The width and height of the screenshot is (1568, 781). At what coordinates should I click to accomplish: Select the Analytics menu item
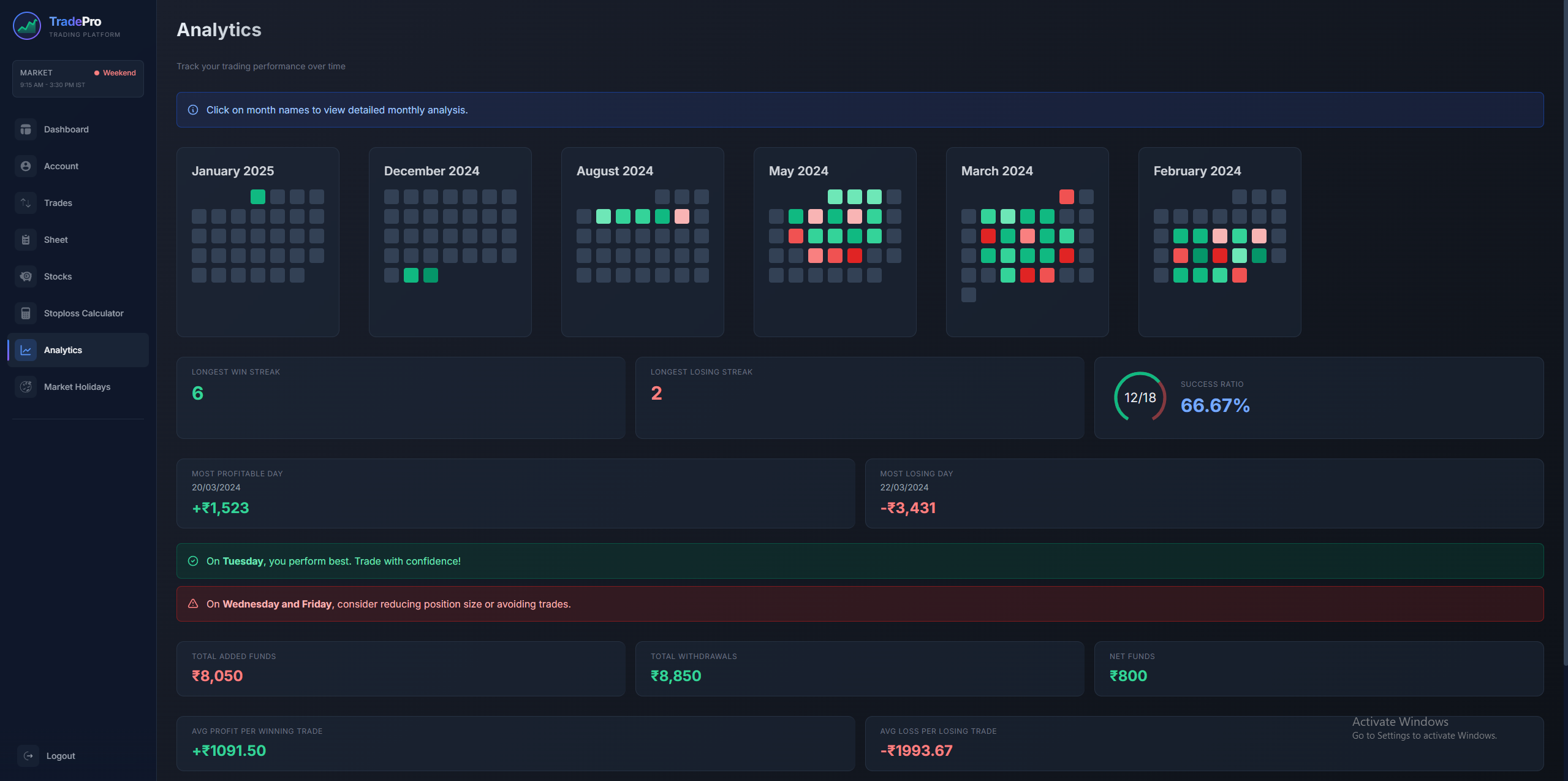pos(78,350)
